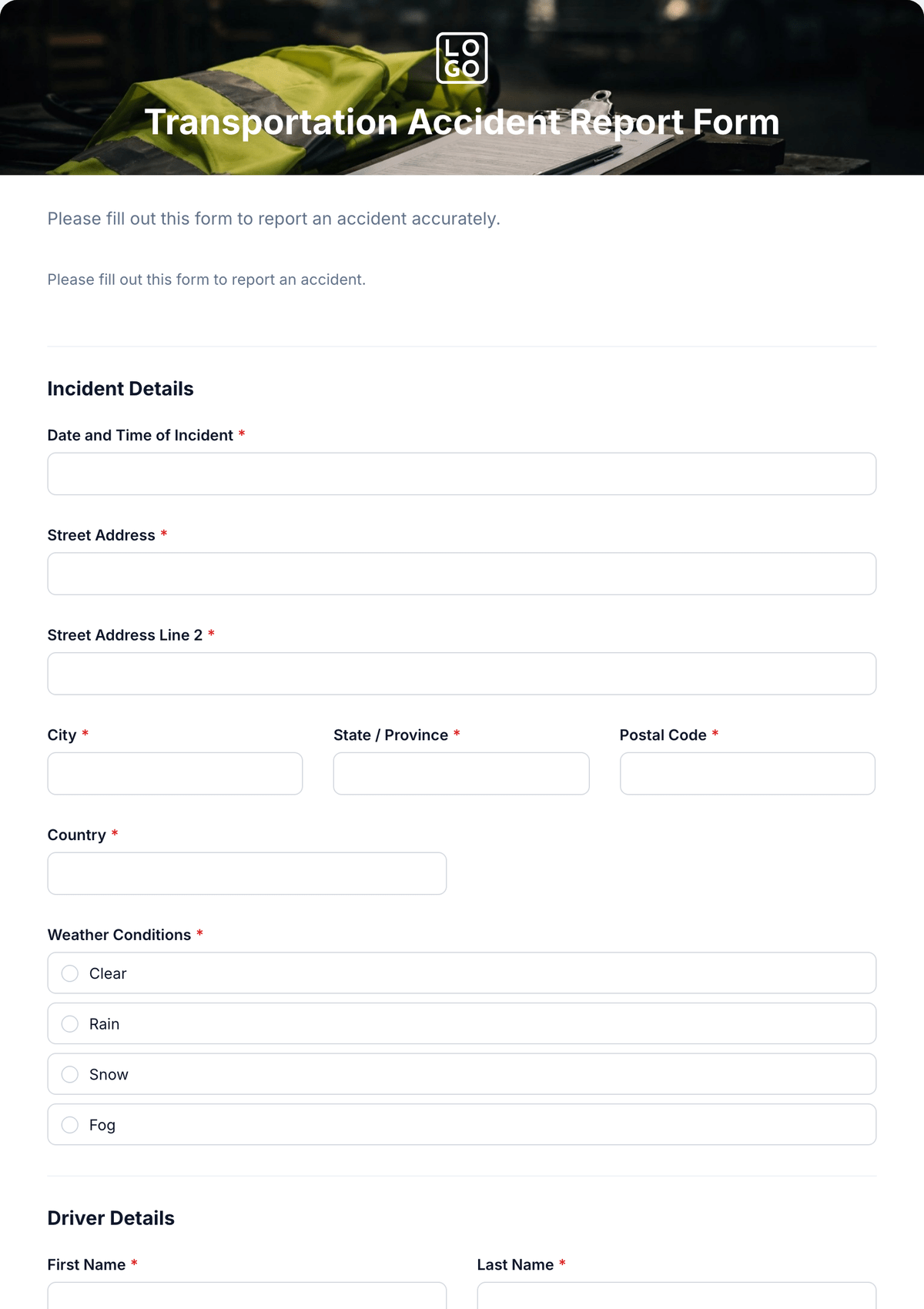This screenshot has height=1309, width=924.
Task: Activate the Street Address Line 2 field
Action: point(462,674)
